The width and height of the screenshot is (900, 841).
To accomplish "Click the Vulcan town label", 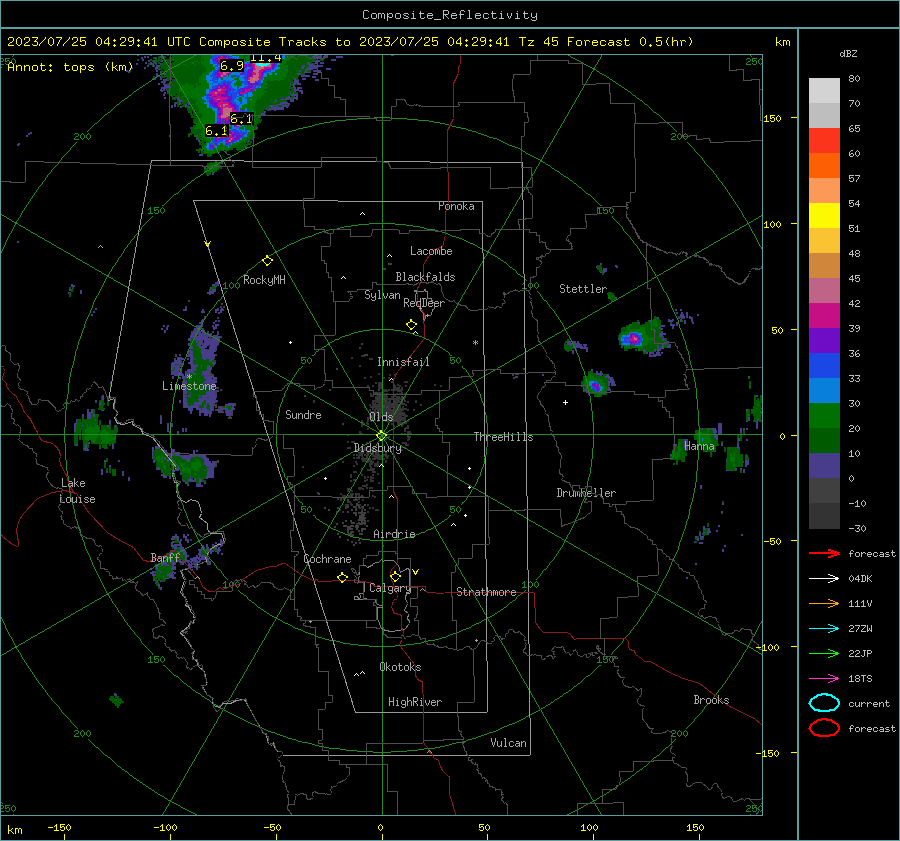I will [509, 743].
